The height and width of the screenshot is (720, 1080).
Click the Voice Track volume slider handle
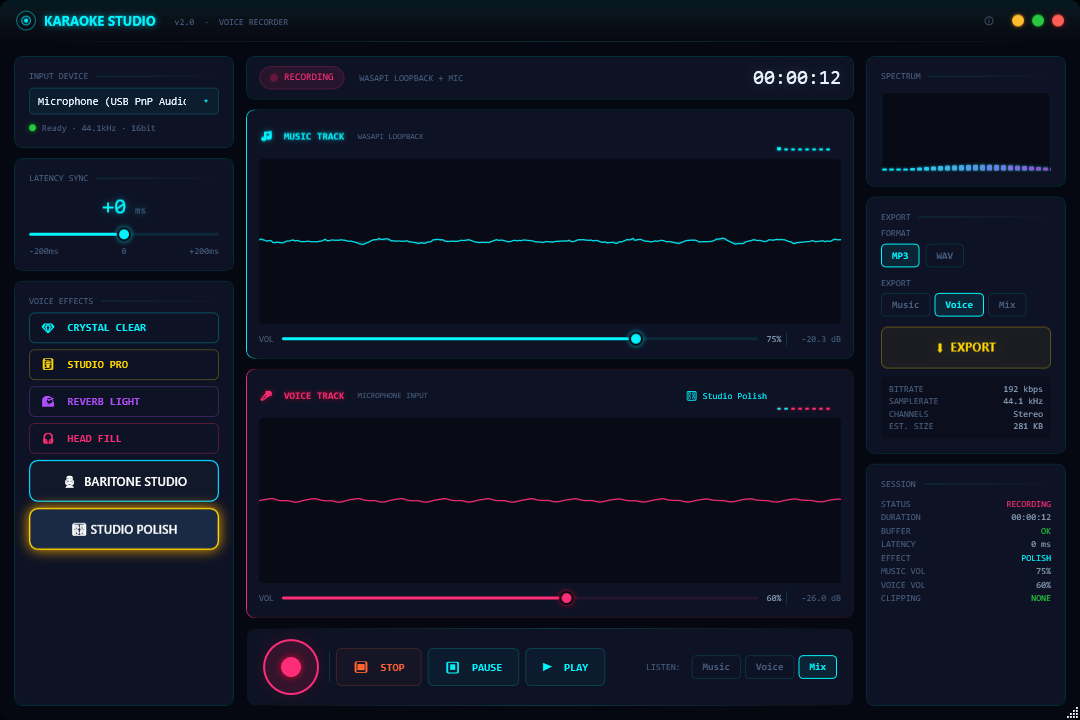click(566, 598)
